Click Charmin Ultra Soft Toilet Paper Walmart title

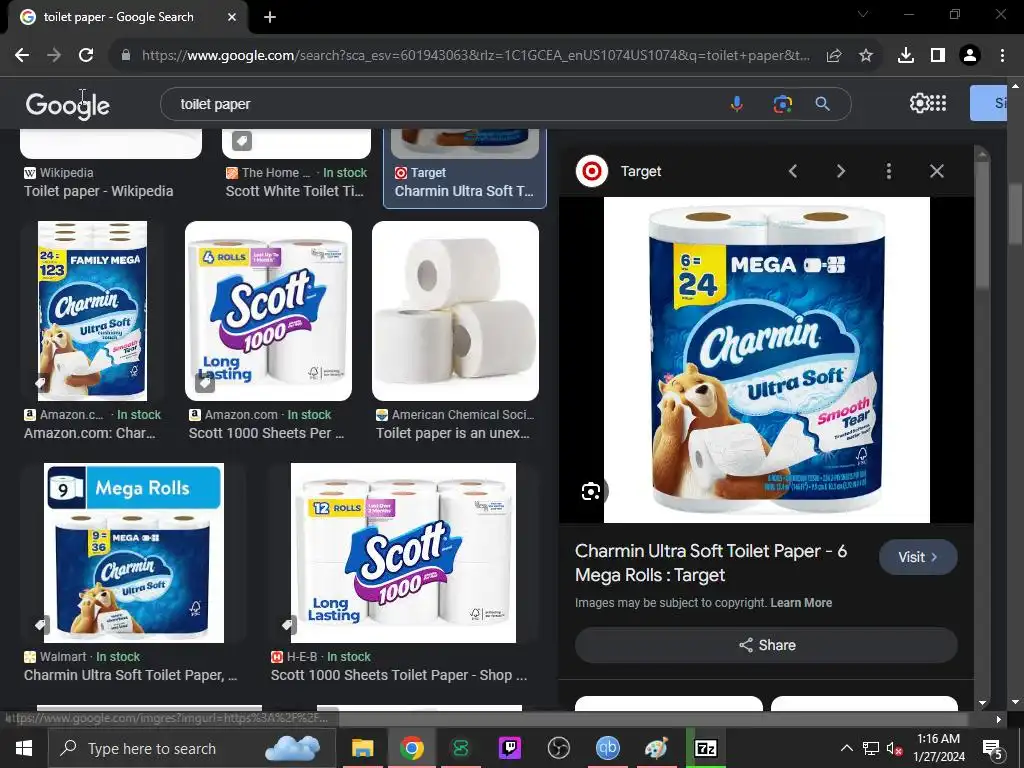[x=131, y=675]
